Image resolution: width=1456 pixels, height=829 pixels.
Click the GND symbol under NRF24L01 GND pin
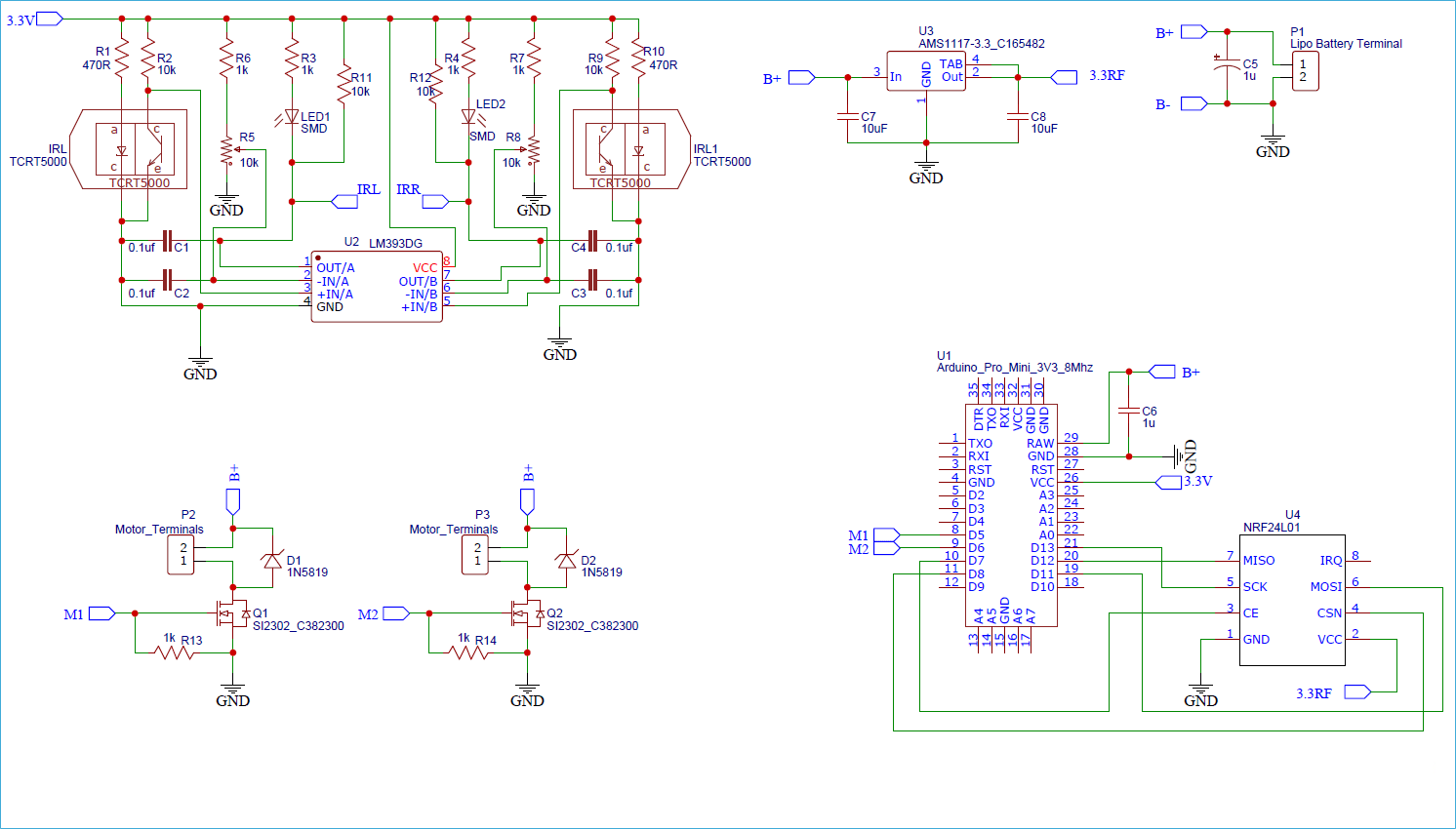[x=1200, y=694]
